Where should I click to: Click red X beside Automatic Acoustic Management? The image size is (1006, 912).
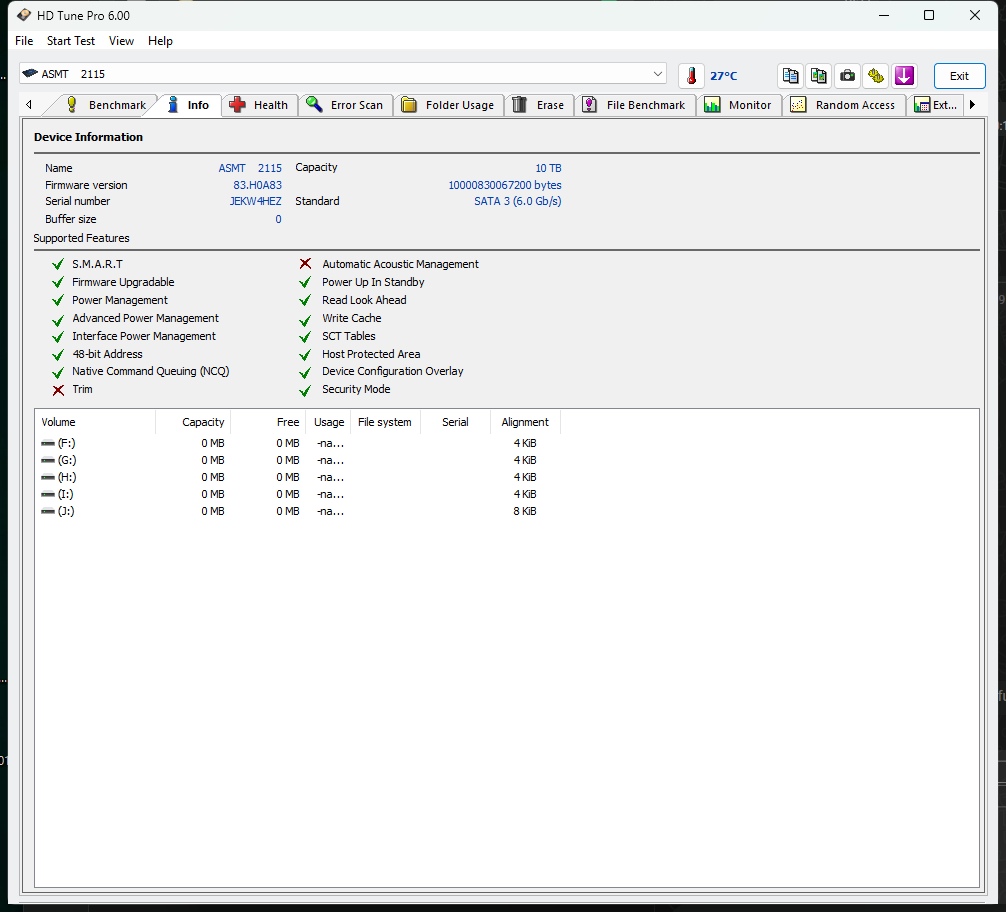[305, 264]
